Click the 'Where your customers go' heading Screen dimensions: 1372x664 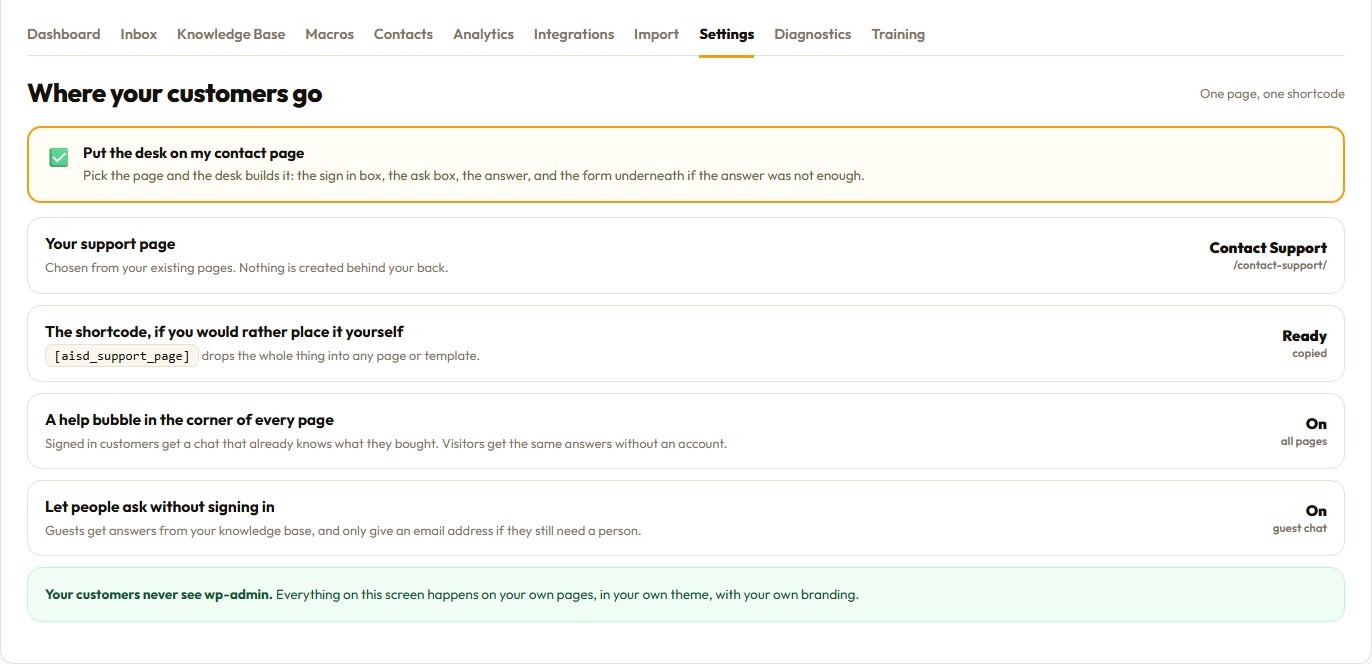pyautogui.click(x=175, y=94)
